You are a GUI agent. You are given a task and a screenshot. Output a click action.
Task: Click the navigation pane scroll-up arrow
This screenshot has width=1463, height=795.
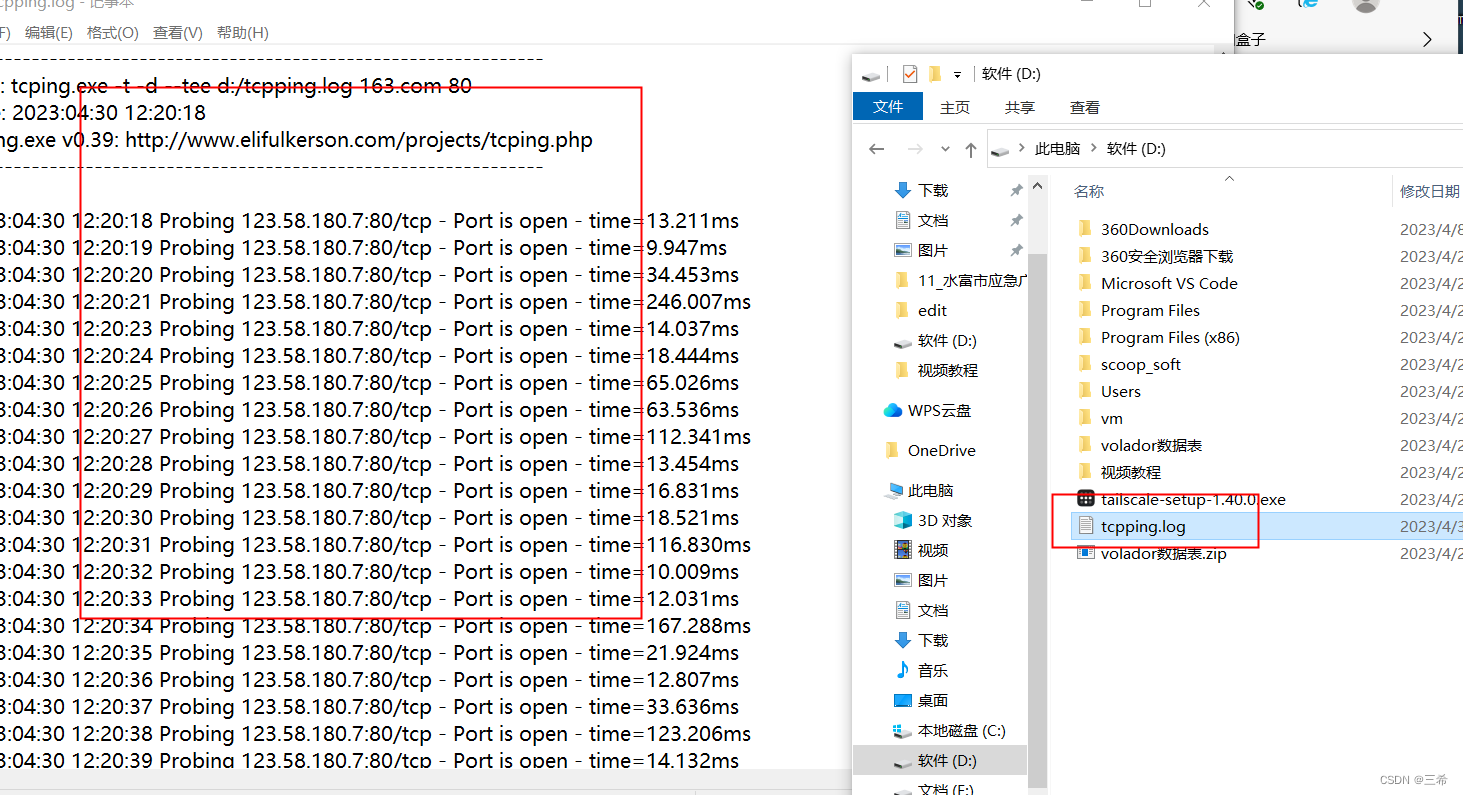pyautogui.click(x=1038, y=187)
